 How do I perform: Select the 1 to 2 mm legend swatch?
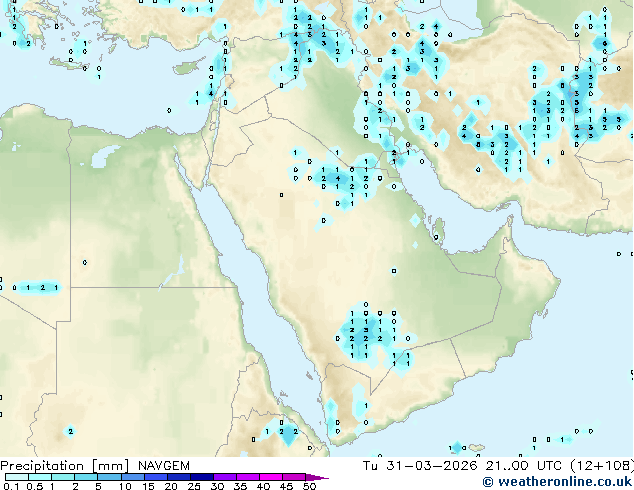[63, 477]
